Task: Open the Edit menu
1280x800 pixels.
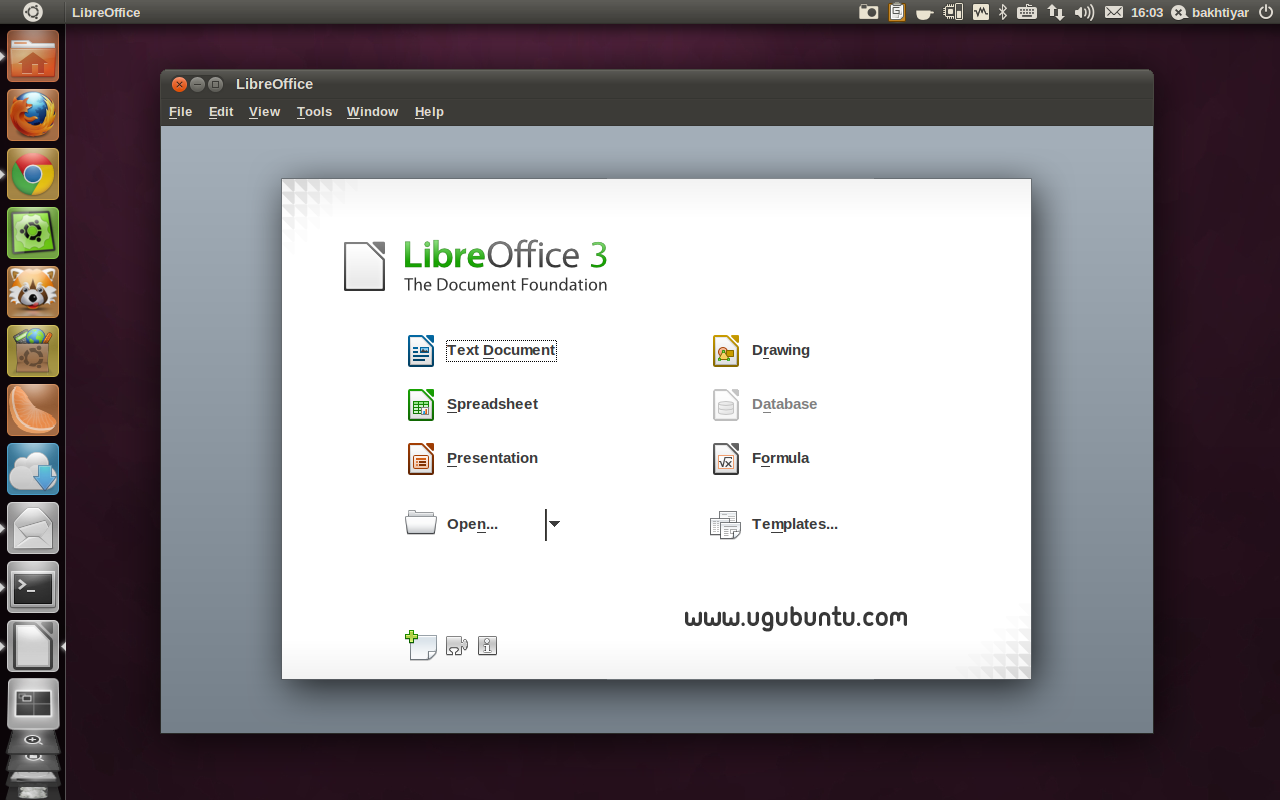Action: (x=221, y=112)
